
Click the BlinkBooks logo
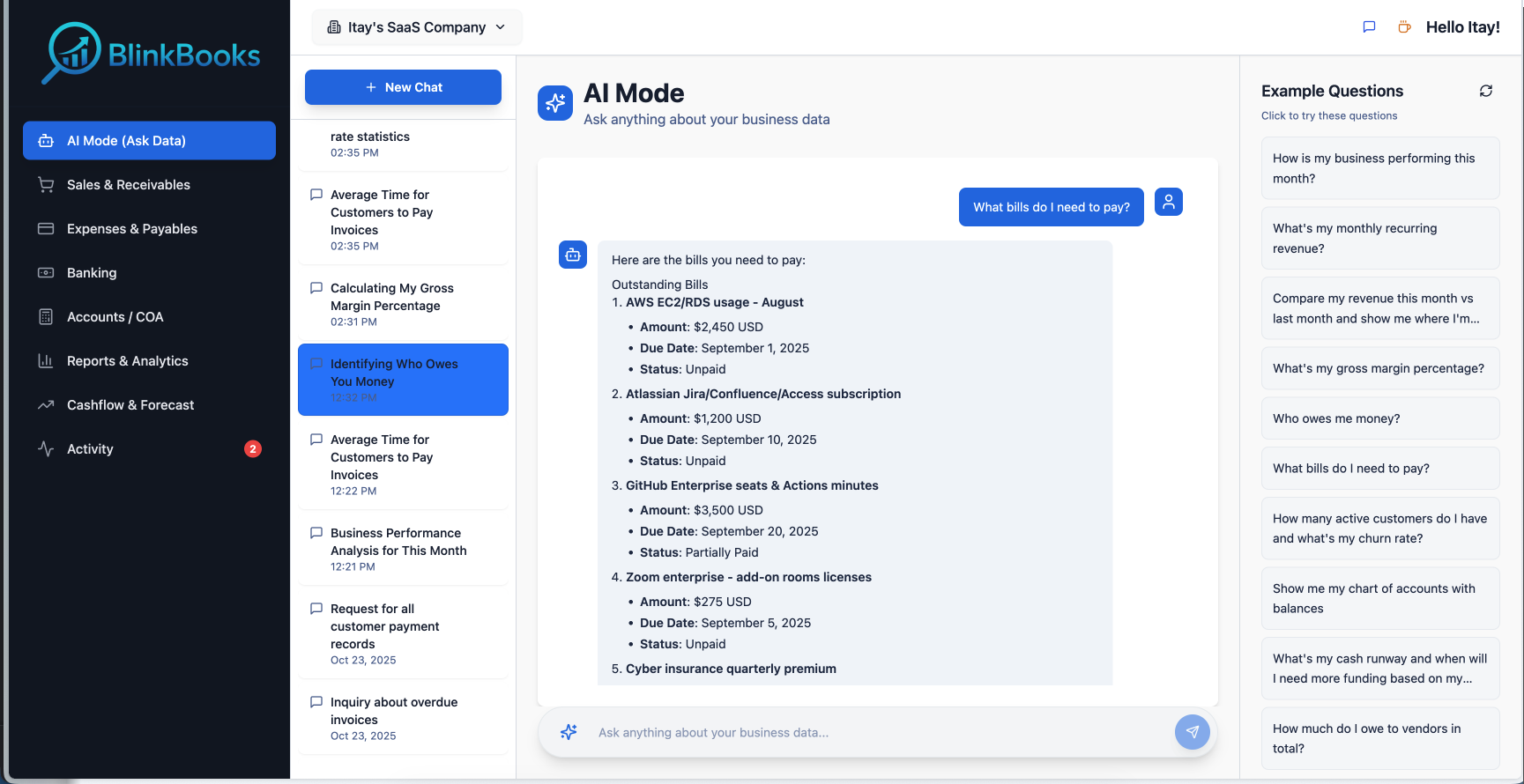click(x=151, y=54)
